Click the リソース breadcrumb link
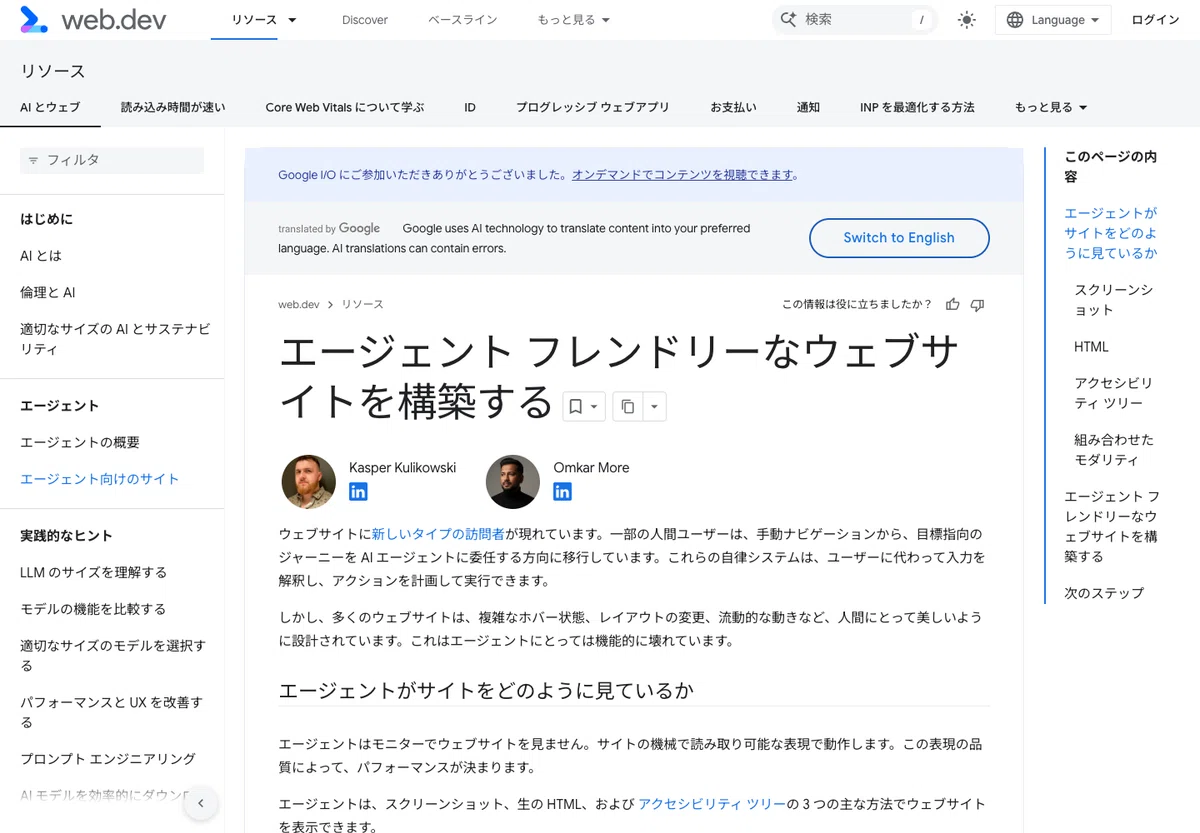The height and width of the screenshot is (833, 1200). coord(362,304)
